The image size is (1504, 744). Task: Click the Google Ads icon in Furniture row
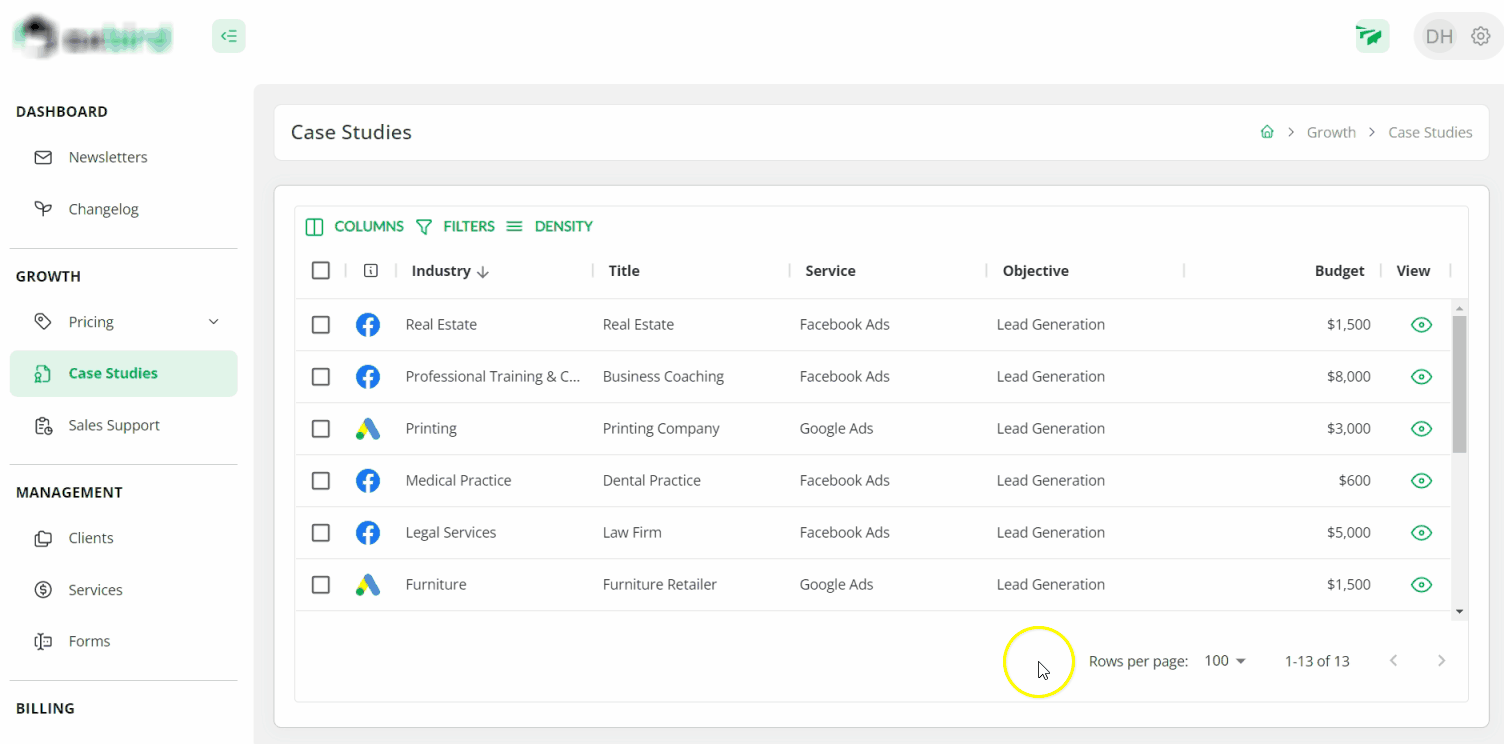coord(368,585)
